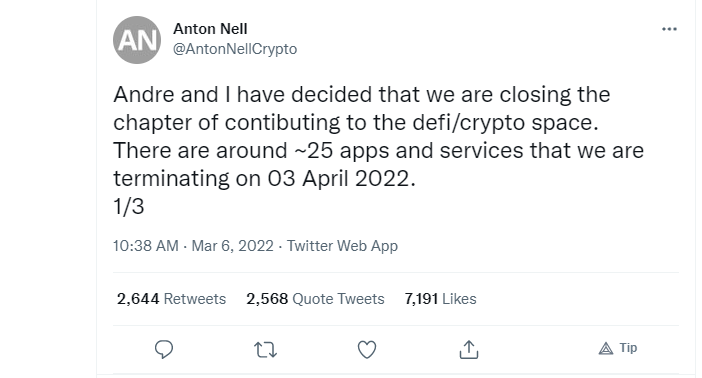Click the reply speech bubble icon
Viewport: 702px width, 378px height.
tap(164, 349)
